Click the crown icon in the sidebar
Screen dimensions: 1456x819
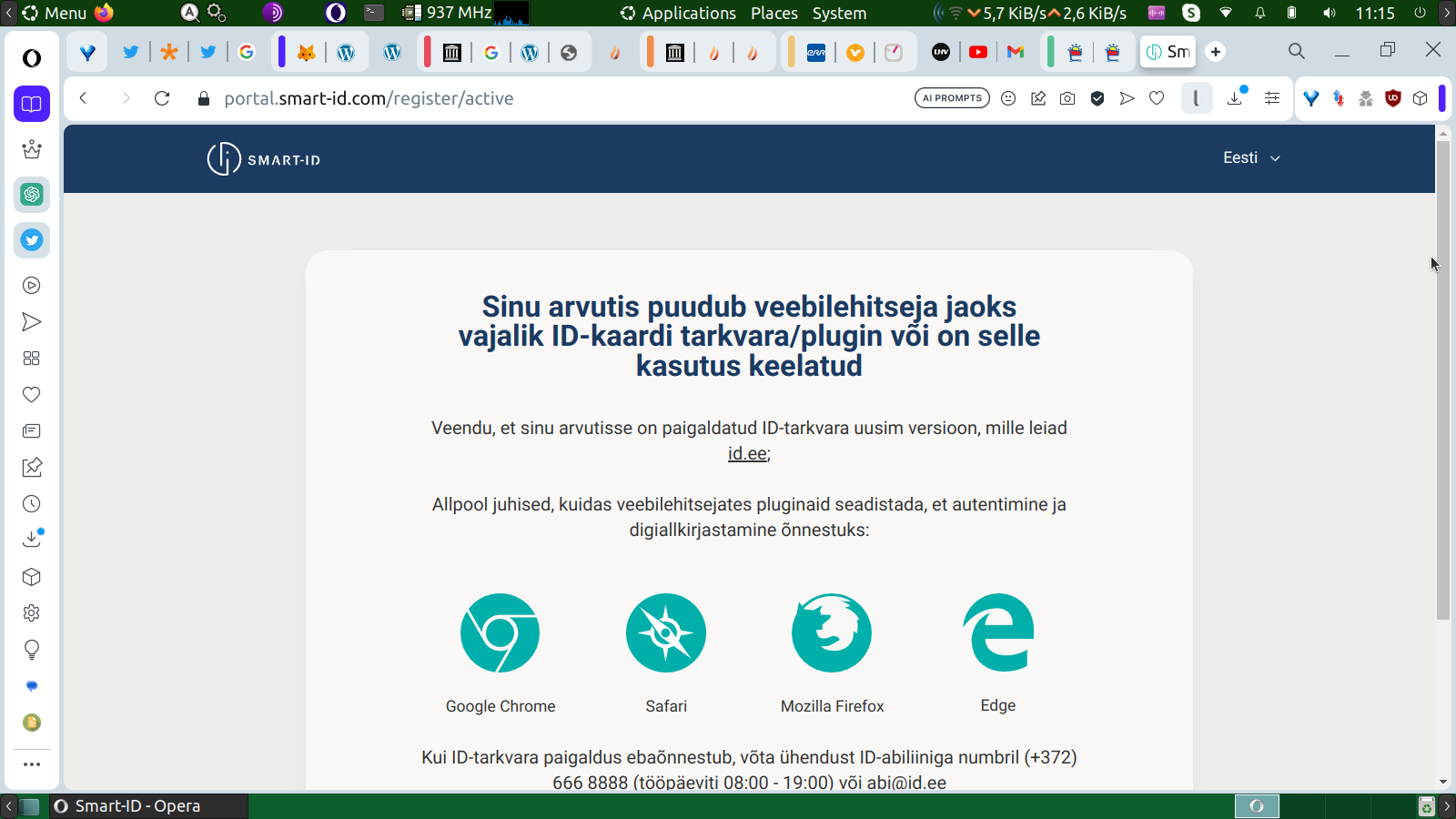(x=32, y=149)
